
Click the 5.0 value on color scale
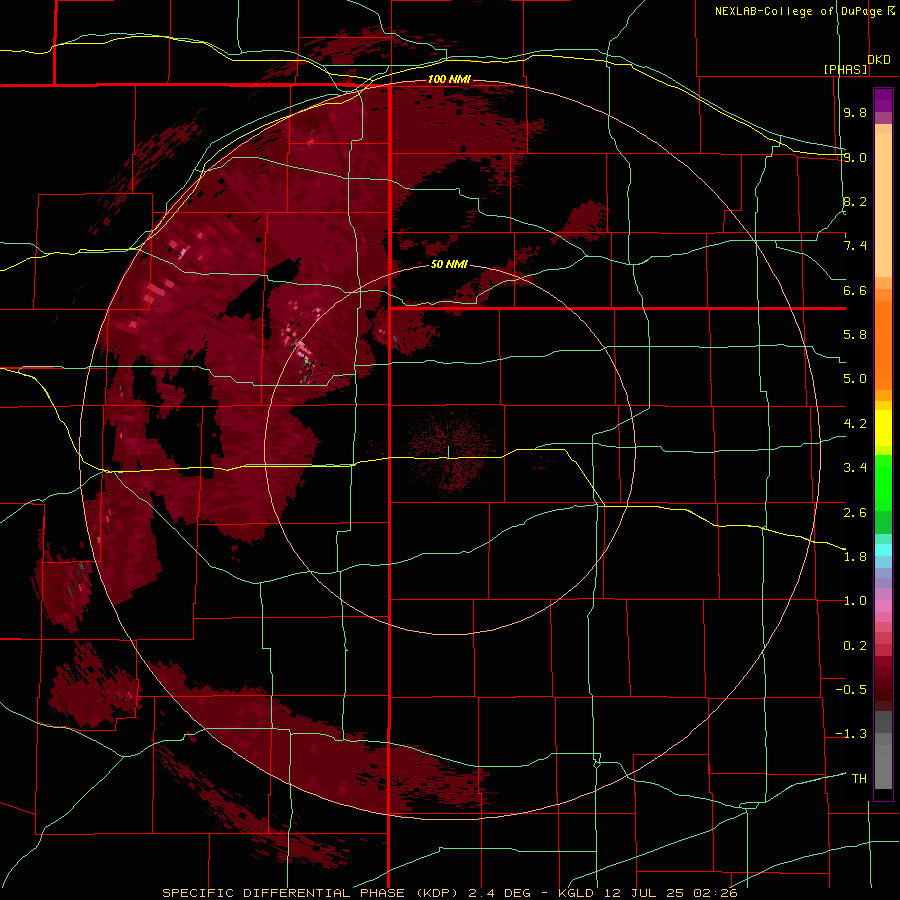pos(855,379)
